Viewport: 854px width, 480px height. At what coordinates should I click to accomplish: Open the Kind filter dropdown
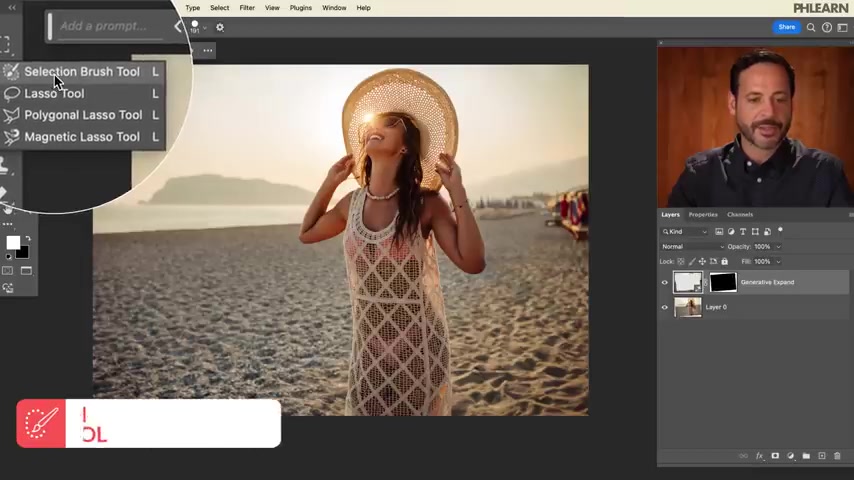click(685, 232)
